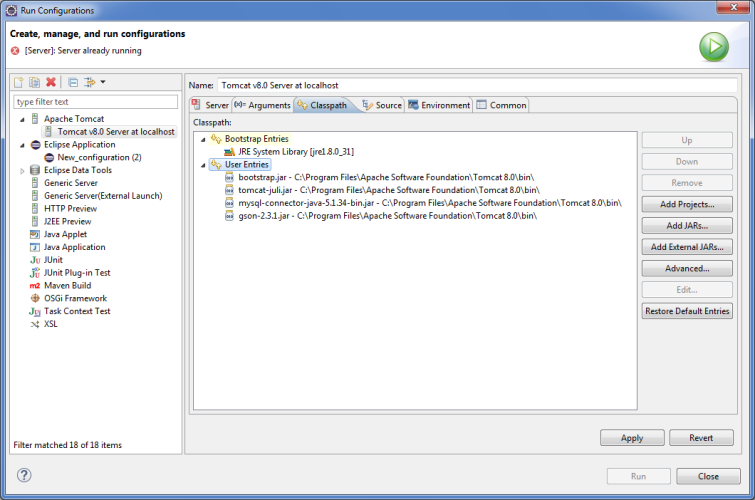Click the Advanced... button
755x500 pixels.
pyautogui.click(x=687, y=268)
